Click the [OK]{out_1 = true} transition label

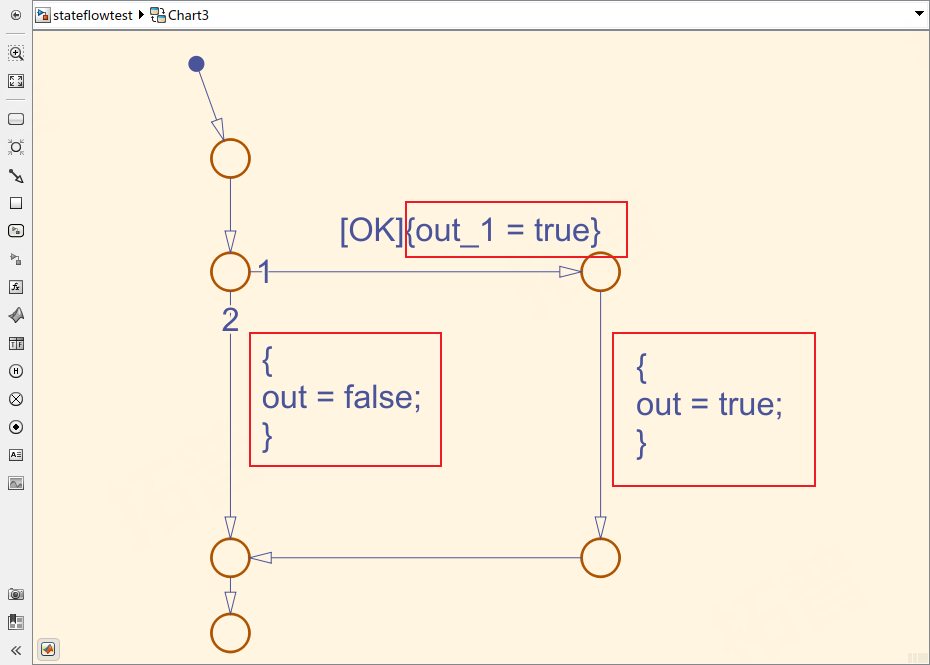(x=470, y=231)
